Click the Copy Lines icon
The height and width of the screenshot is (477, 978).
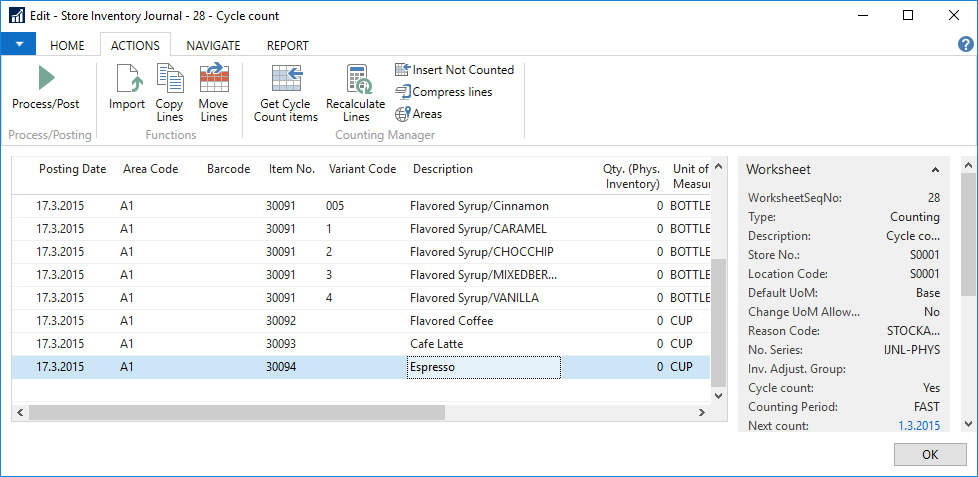coord(170,79)
